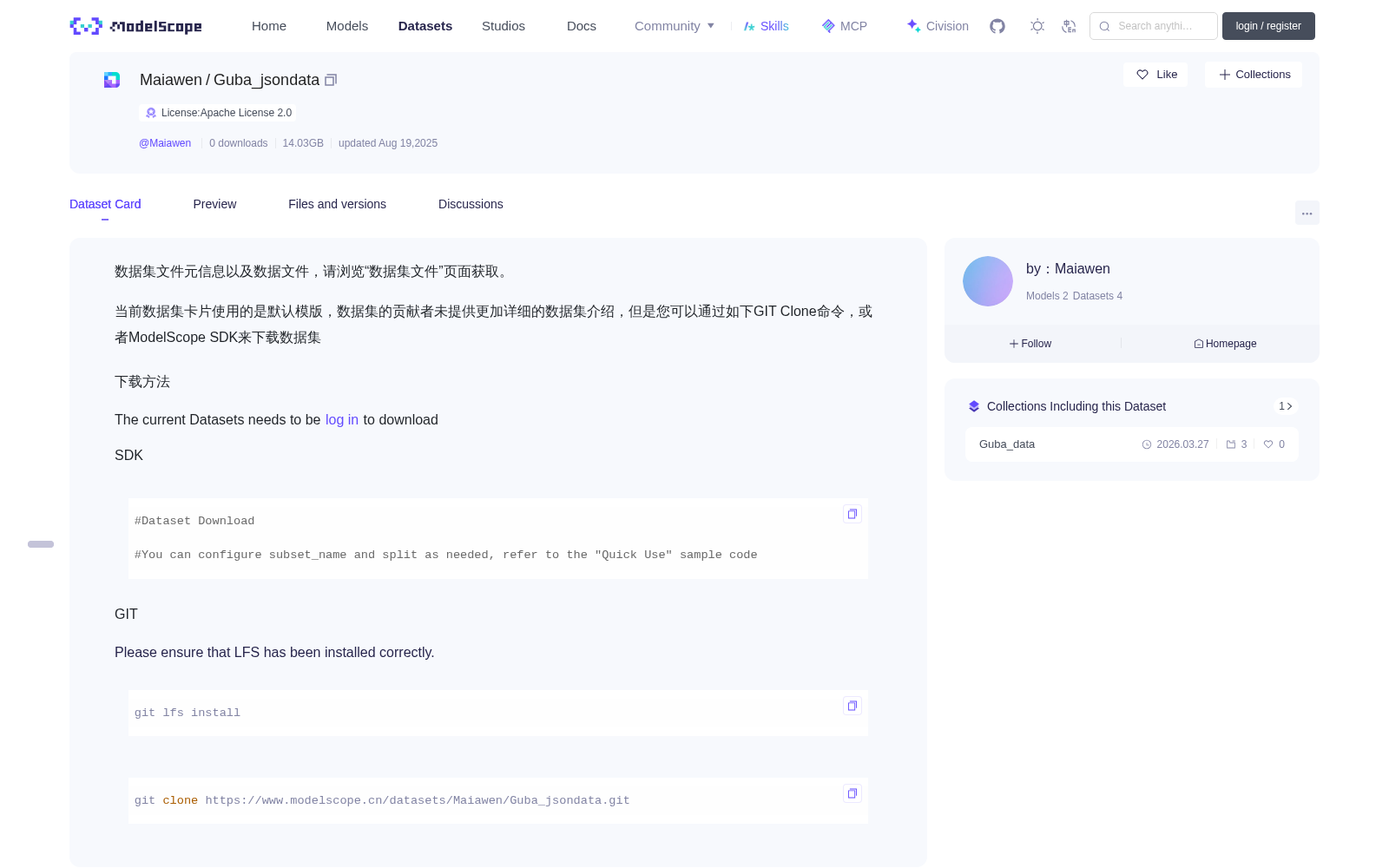Click the '0 downloads' text
This screenshot has height=868, width=1389.
[x=238, y=143]
